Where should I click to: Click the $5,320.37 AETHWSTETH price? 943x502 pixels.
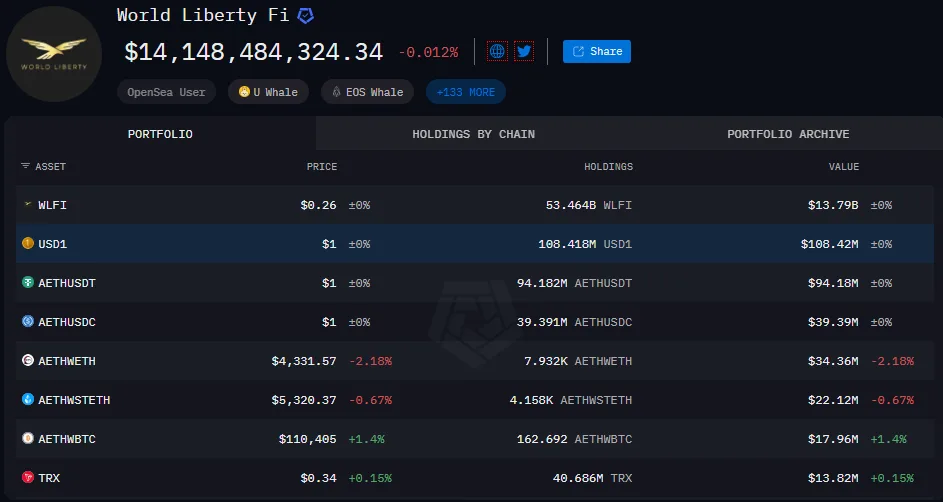point(304,400)
